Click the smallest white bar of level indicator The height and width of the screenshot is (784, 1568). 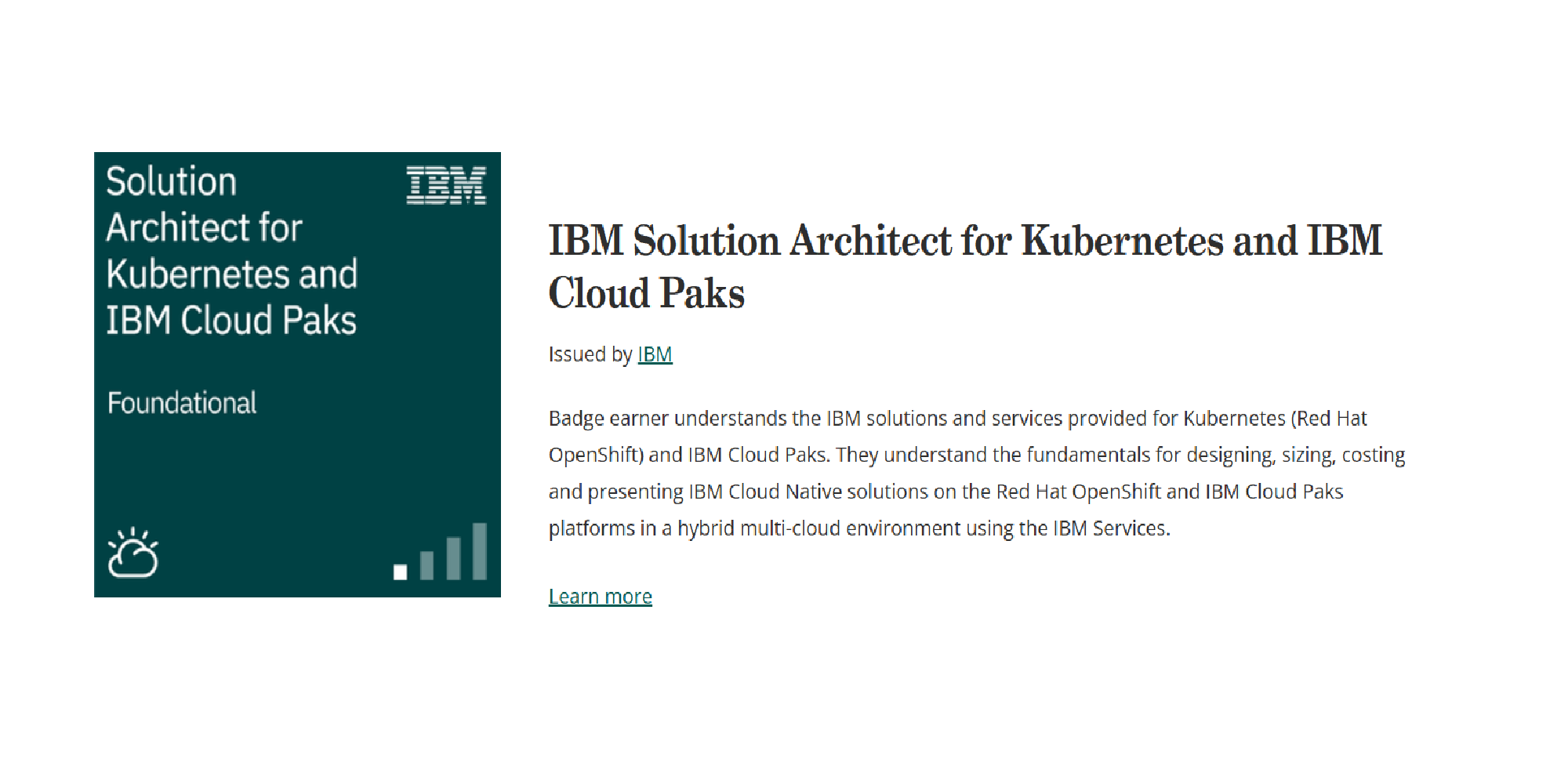tap(400, 572)
